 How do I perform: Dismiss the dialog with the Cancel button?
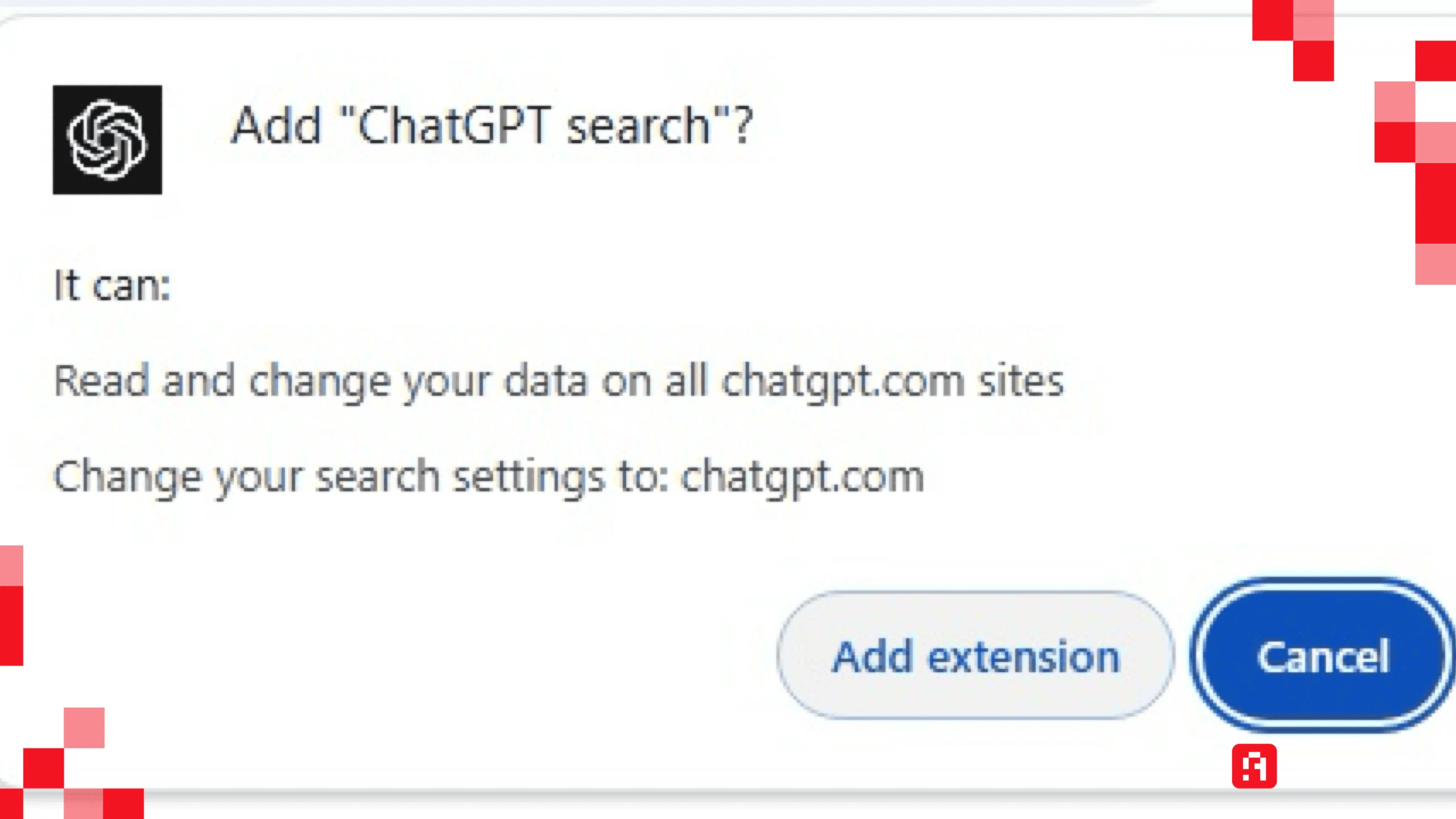[1323, 656]
